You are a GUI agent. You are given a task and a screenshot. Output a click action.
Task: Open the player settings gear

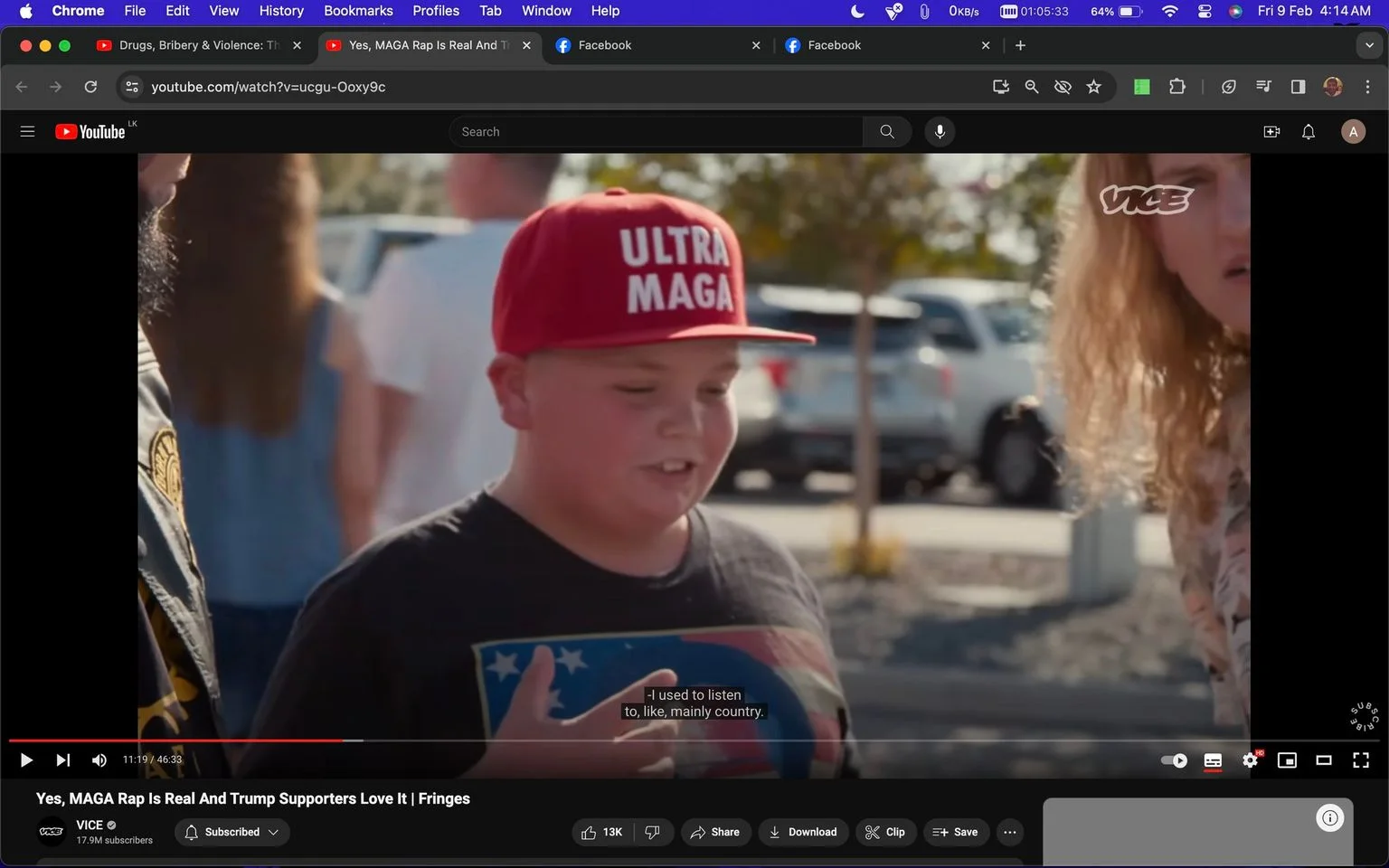pos(1251,760)
